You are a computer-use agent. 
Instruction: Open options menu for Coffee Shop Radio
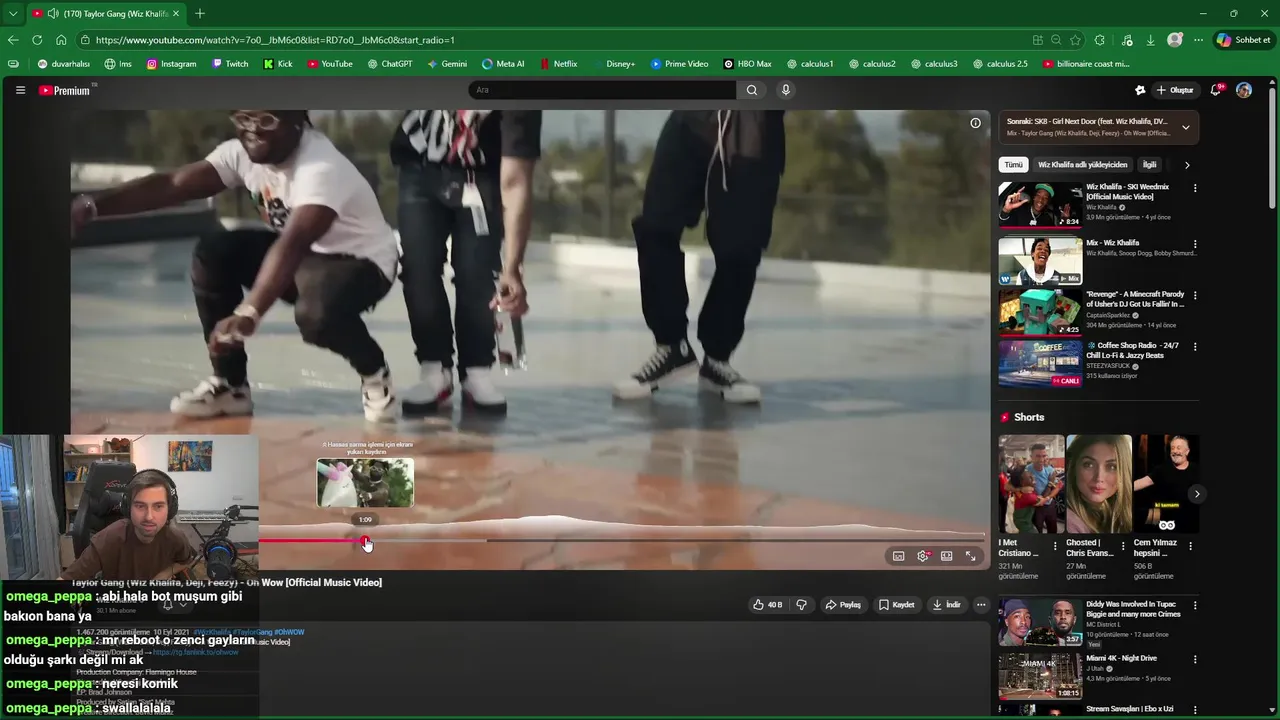1195,347
